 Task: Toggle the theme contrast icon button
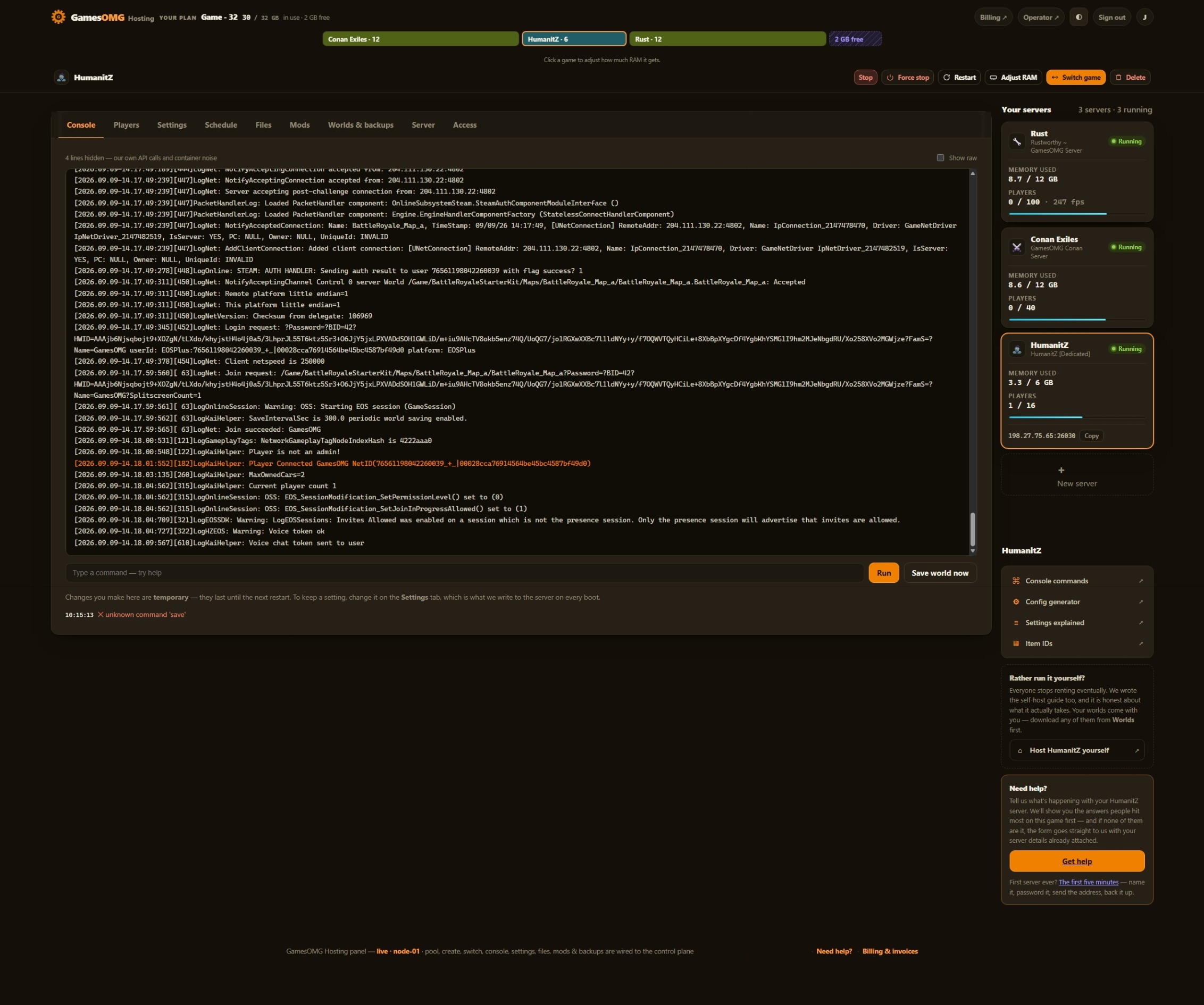tap(1078, 17)
